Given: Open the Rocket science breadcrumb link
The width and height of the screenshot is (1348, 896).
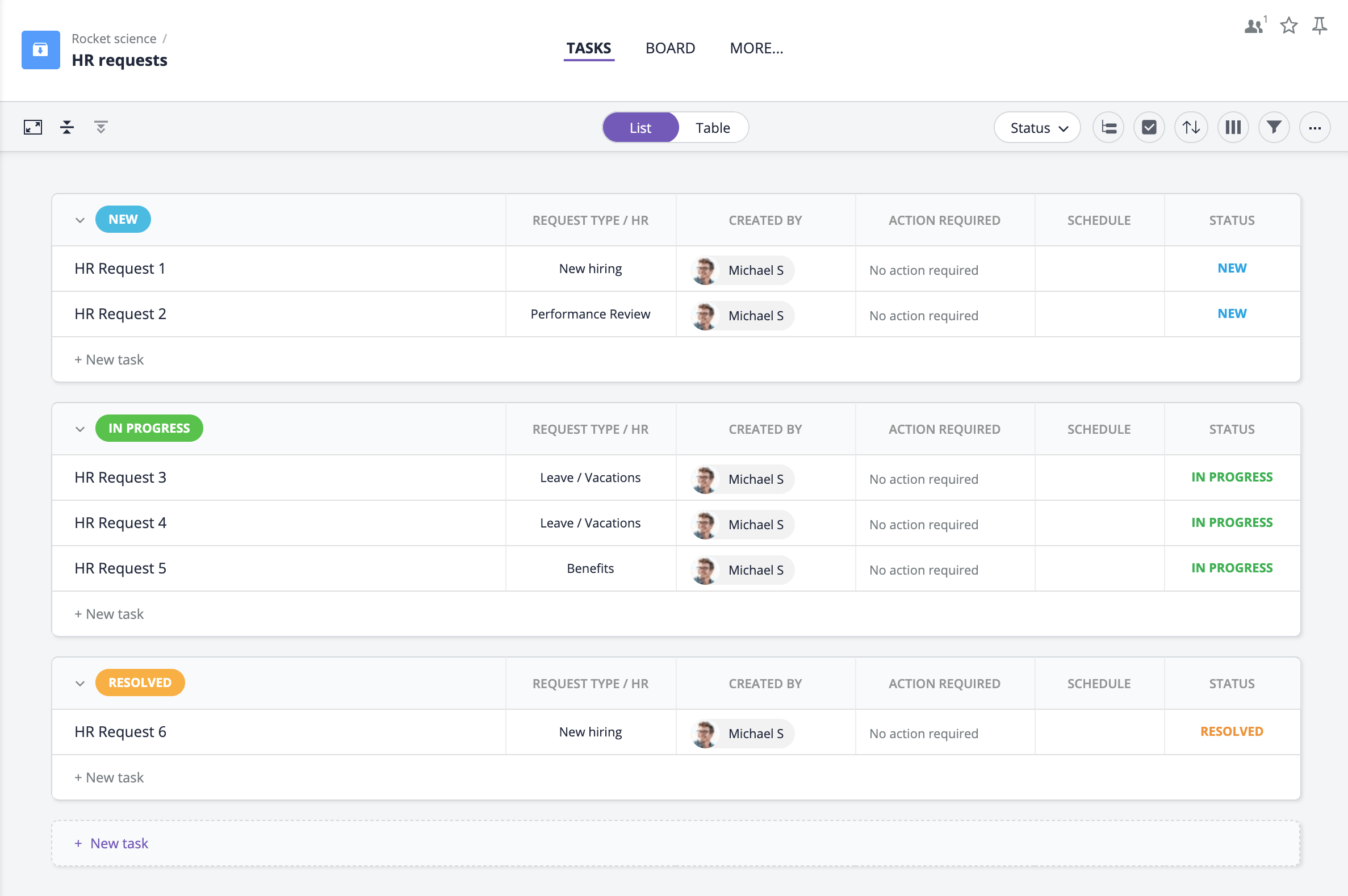Looking at the screenshot, I should tap(114, 38).
